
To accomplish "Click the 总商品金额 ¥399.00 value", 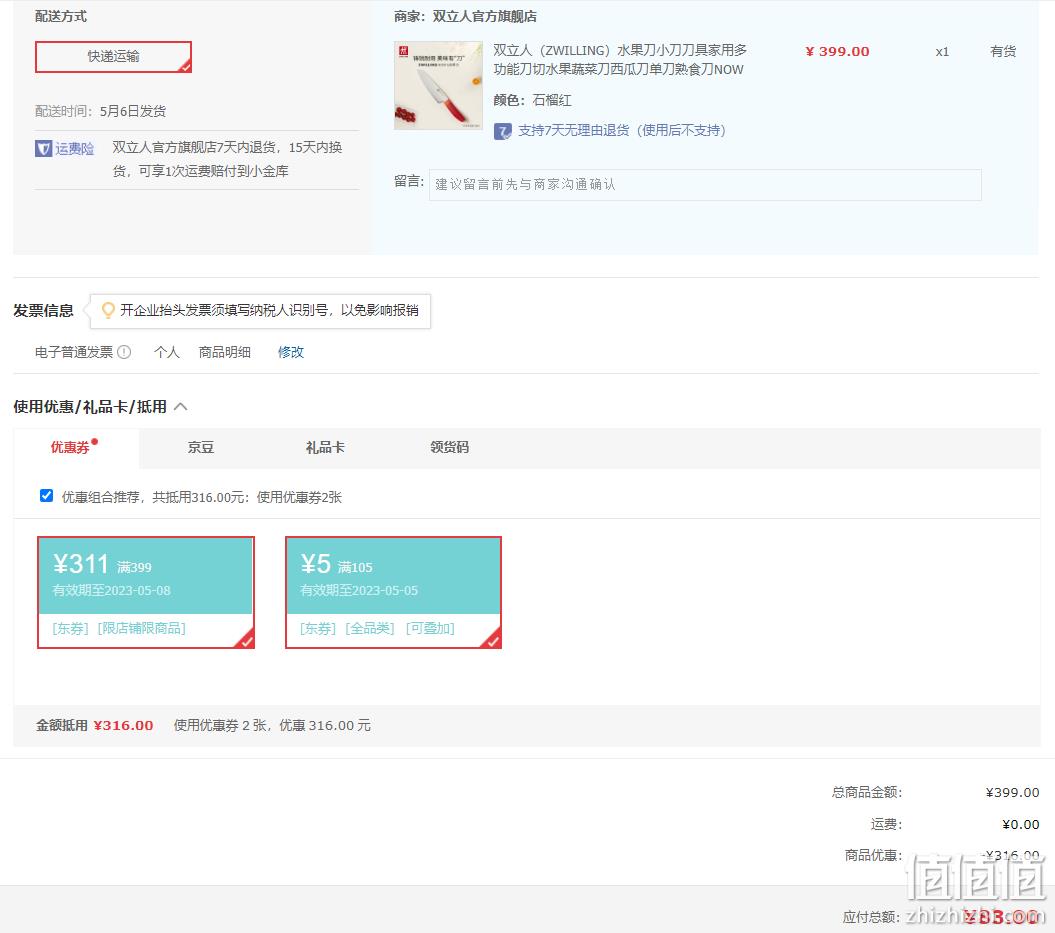I will tap(1012, 792).
